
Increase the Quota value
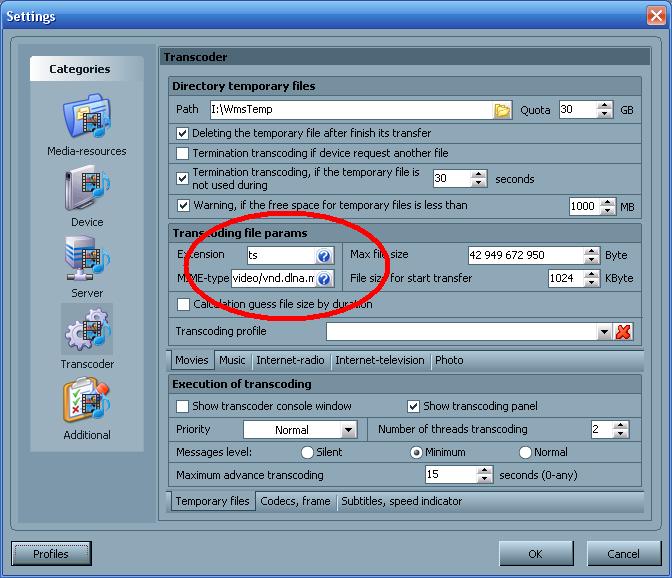click(x=604, y=105)
